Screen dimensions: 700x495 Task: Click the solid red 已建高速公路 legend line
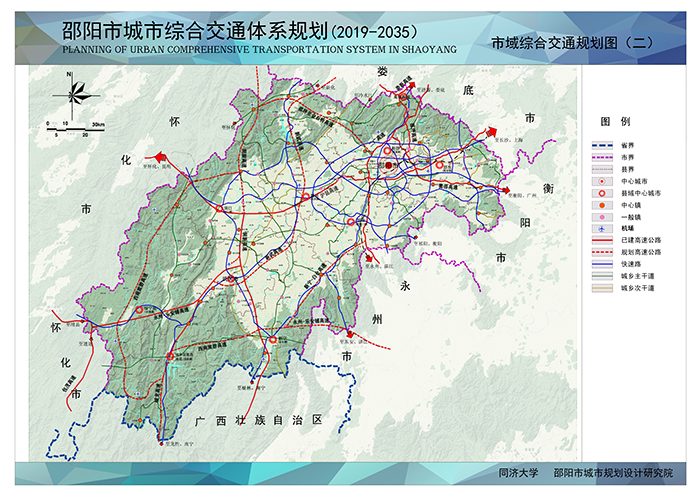(600, 241)
